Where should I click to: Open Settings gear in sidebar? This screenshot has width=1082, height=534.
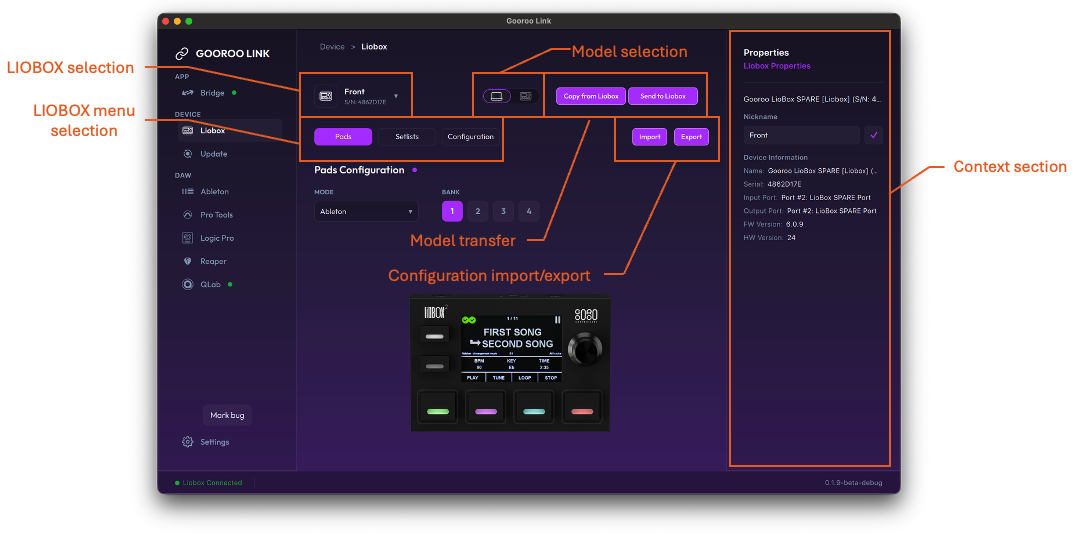click(187, 442)
